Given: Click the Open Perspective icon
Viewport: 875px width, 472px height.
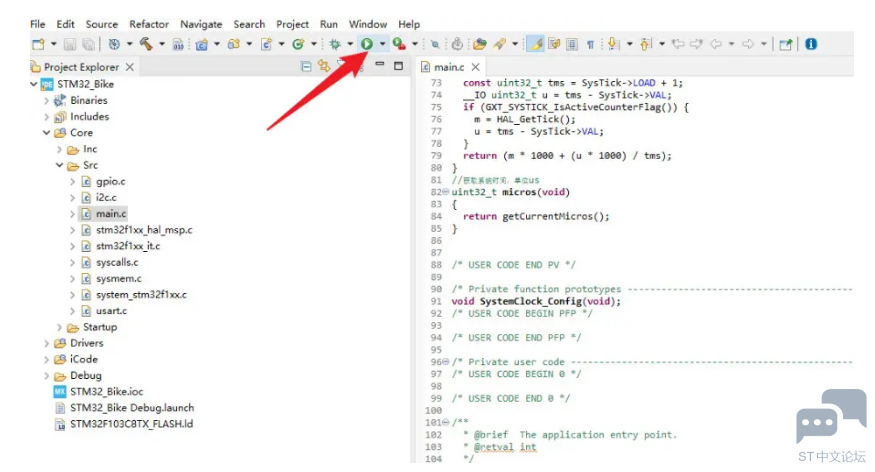Looking at the screenshot, I should pos(786,44).
